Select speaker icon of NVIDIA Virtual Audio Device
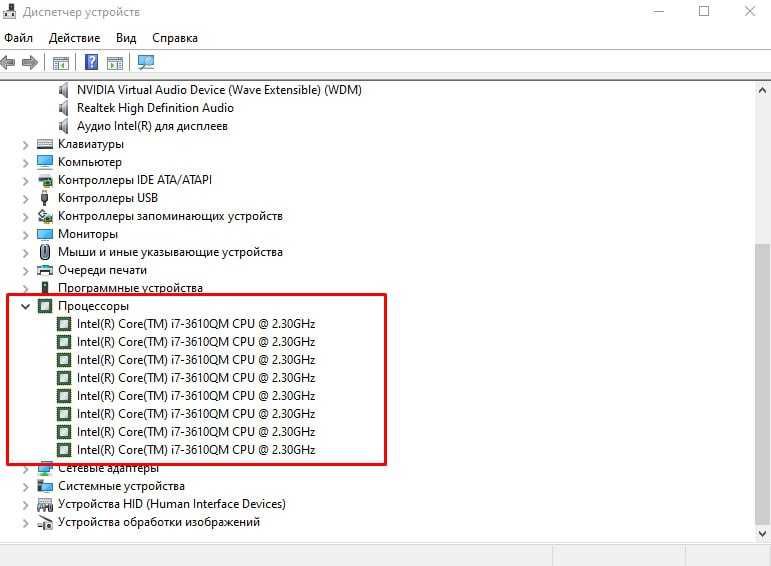The width and height of the screenshot is (771, 566). [63, 90]
